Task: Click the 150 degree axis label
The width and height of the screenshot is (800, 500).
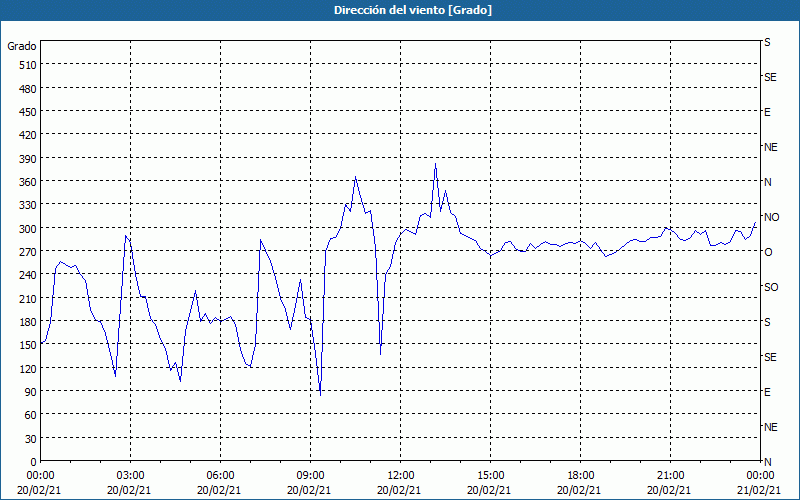Action: coord(29,345)
